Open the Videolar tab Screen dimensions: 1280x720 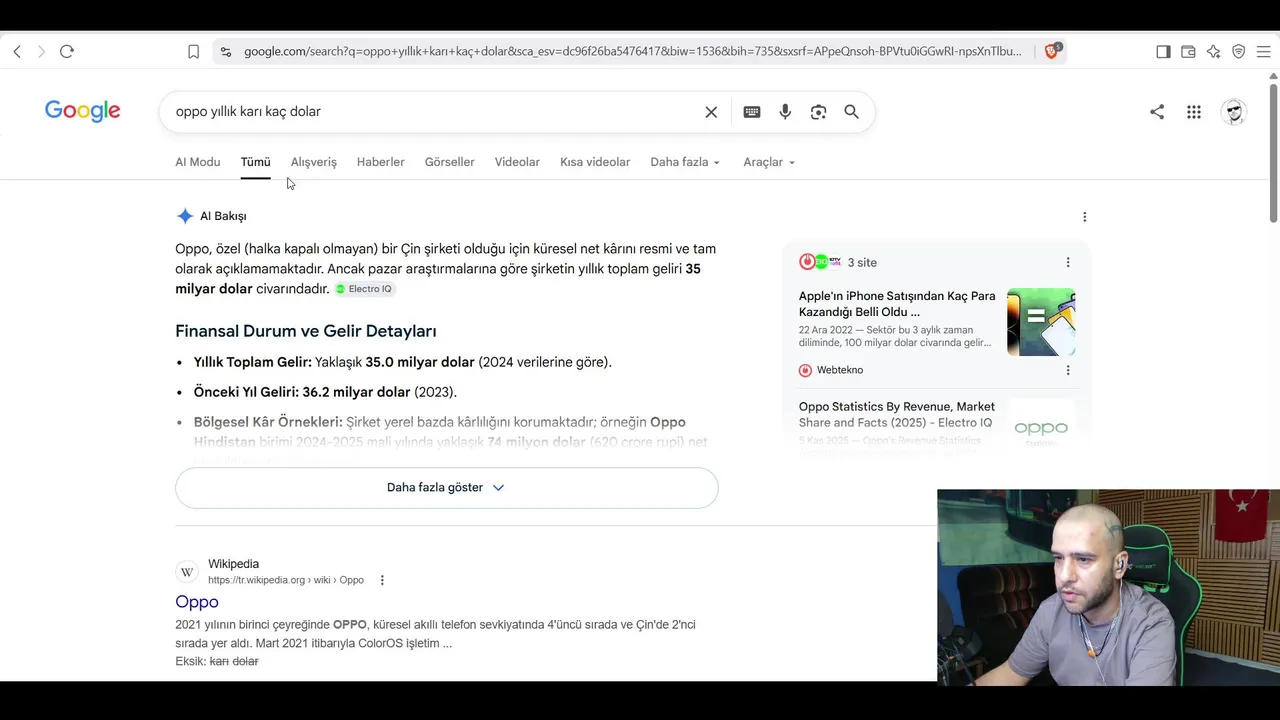point(517,162)
